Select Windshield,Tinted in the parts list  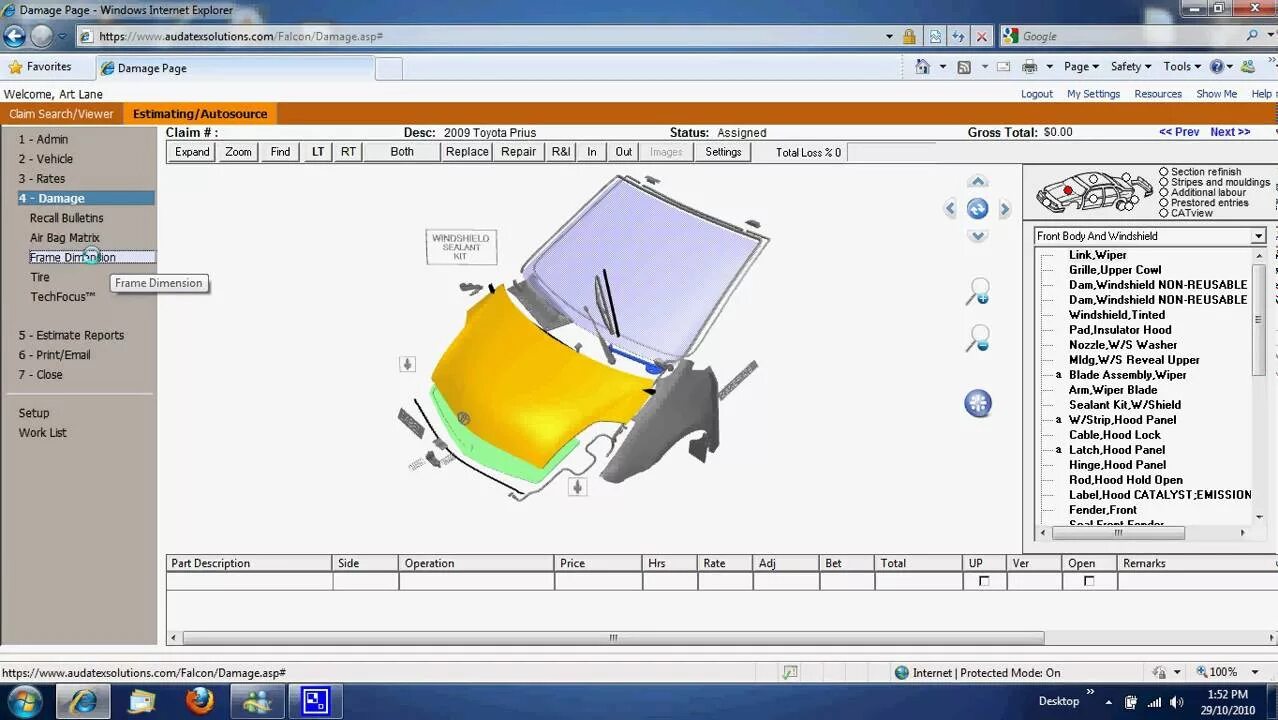[x=1117, y=315]
